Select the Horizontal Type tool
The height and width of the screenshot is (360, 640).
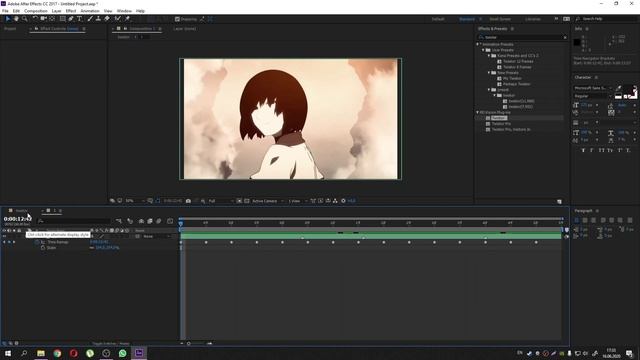(80, 19)
